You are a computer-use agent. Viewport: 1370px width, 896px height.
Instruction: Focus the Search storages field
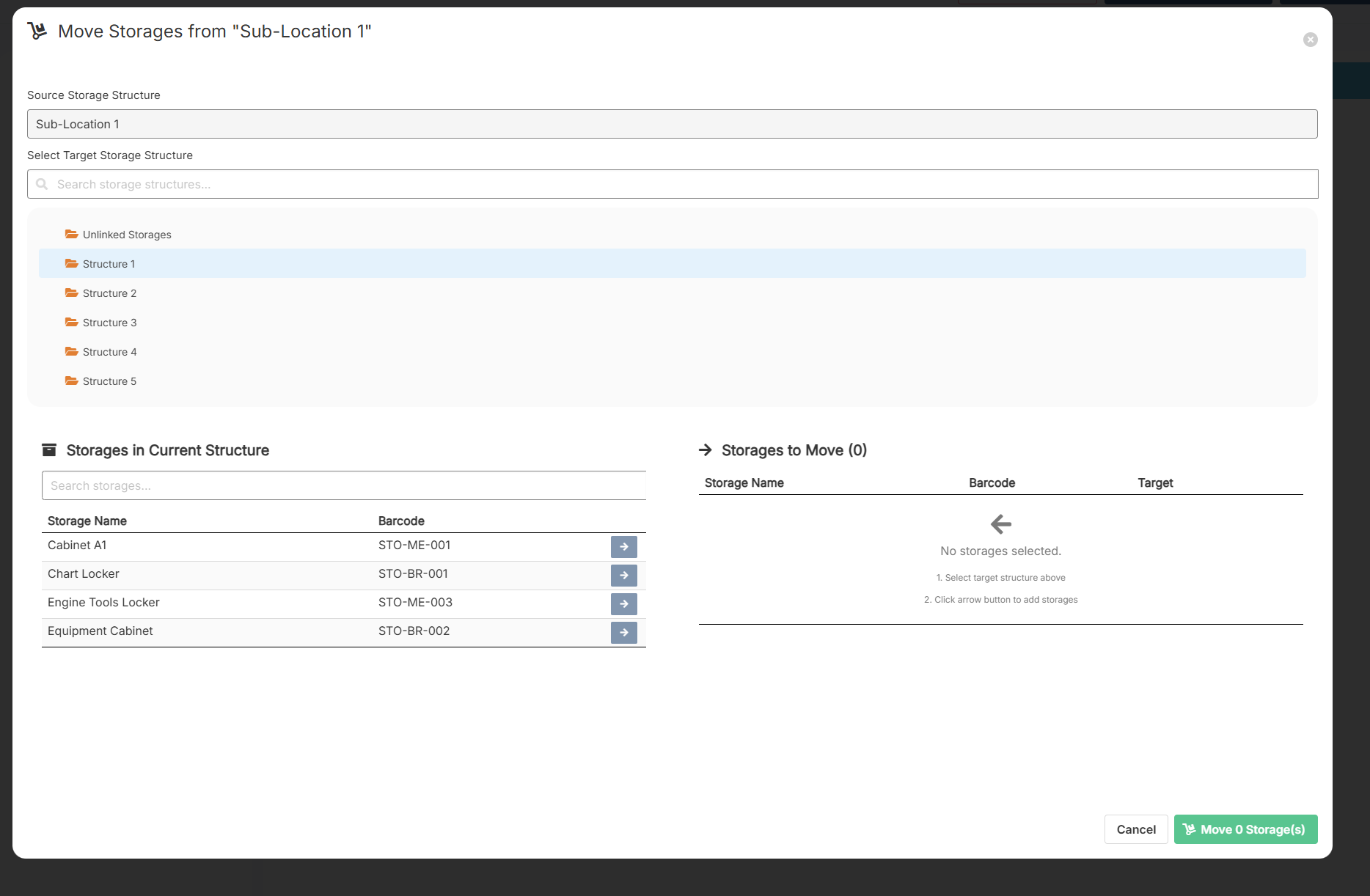(343, 486)
